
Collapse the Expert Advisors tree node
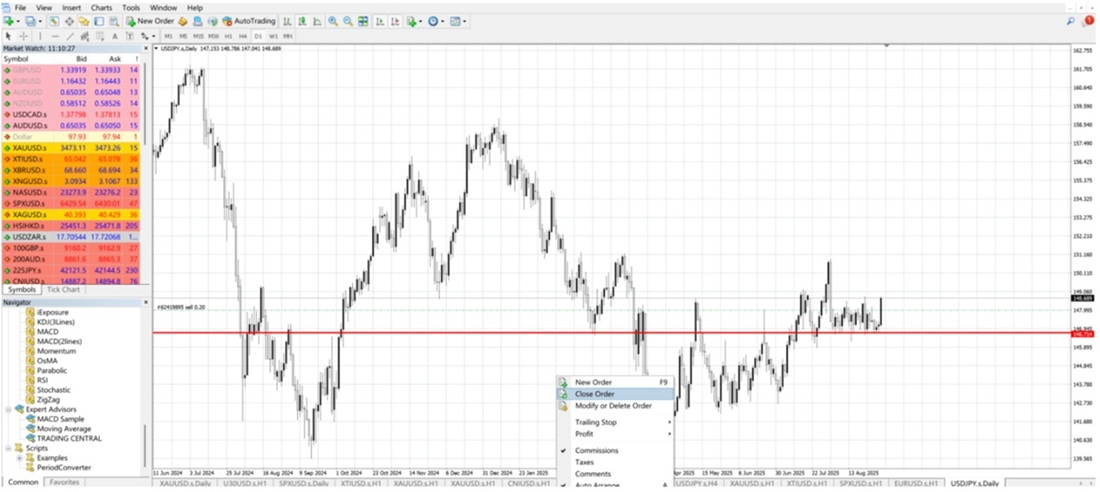(x=9, y=409)
